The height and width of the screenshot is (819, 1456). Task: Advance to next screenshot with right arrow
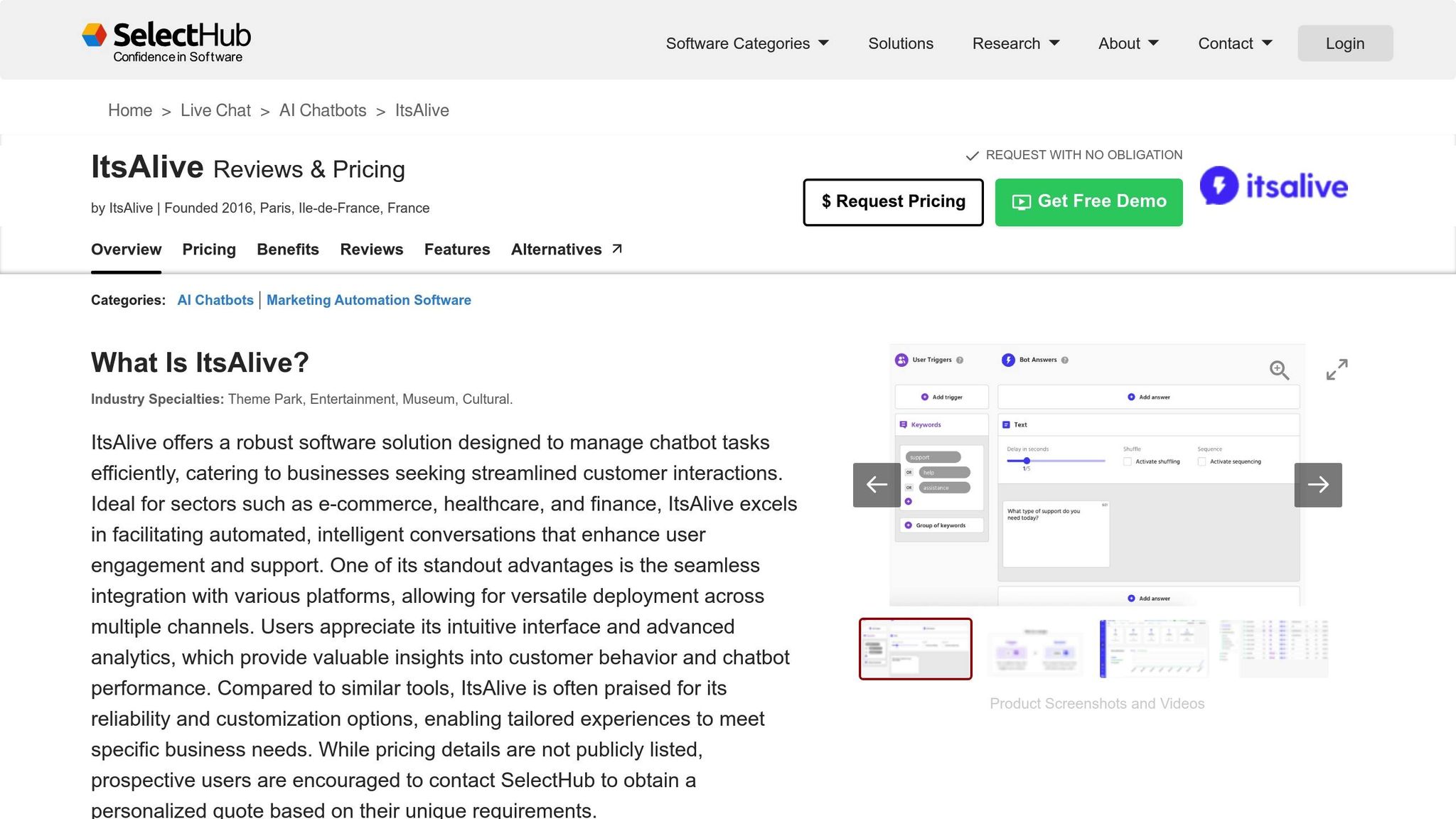point(1317,485)
